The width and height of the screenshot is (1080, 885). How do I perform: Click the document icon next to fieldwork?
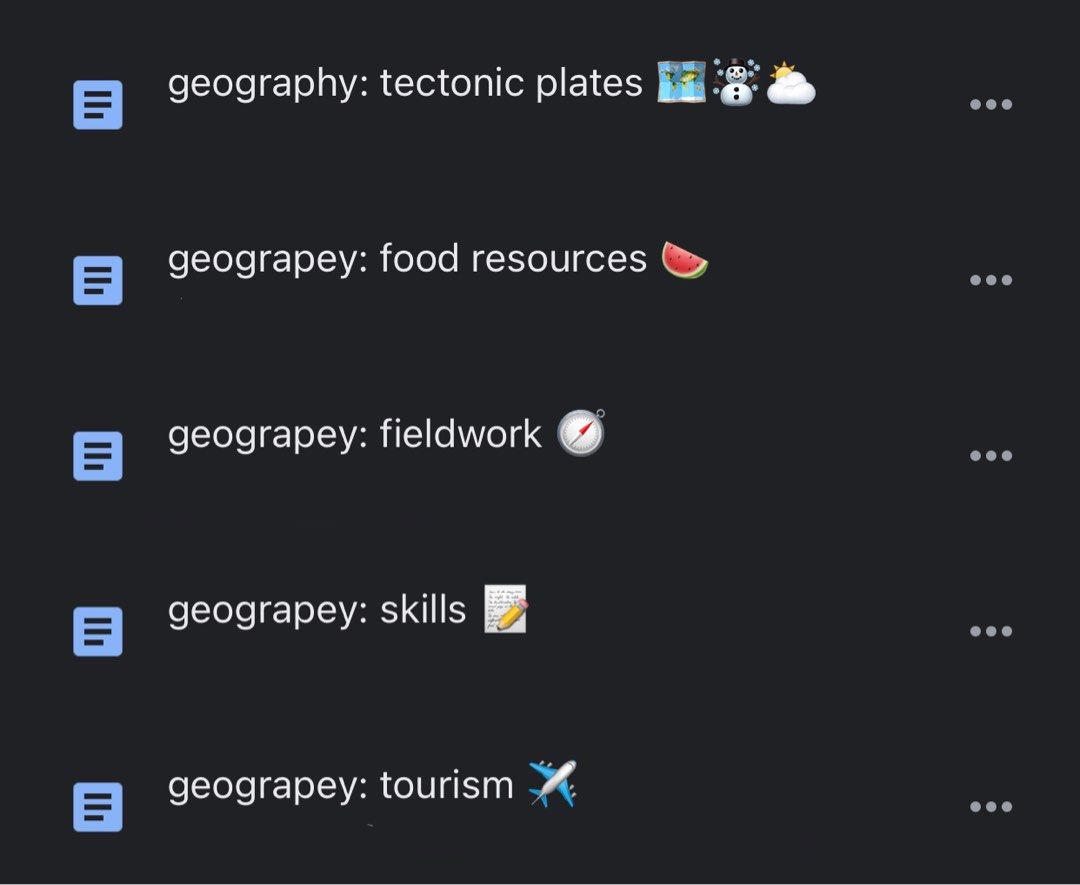(x=97, y=456)
